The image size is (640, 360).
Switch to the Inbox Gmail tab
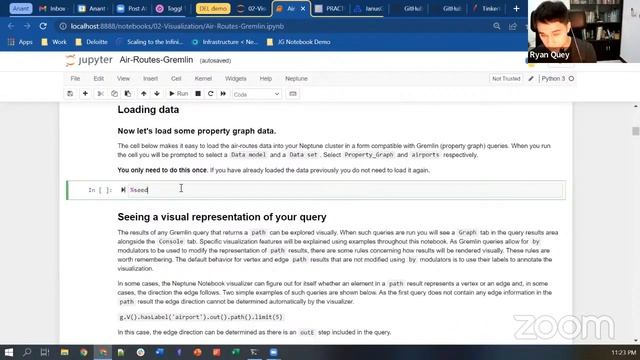click(x=53, y=9)
